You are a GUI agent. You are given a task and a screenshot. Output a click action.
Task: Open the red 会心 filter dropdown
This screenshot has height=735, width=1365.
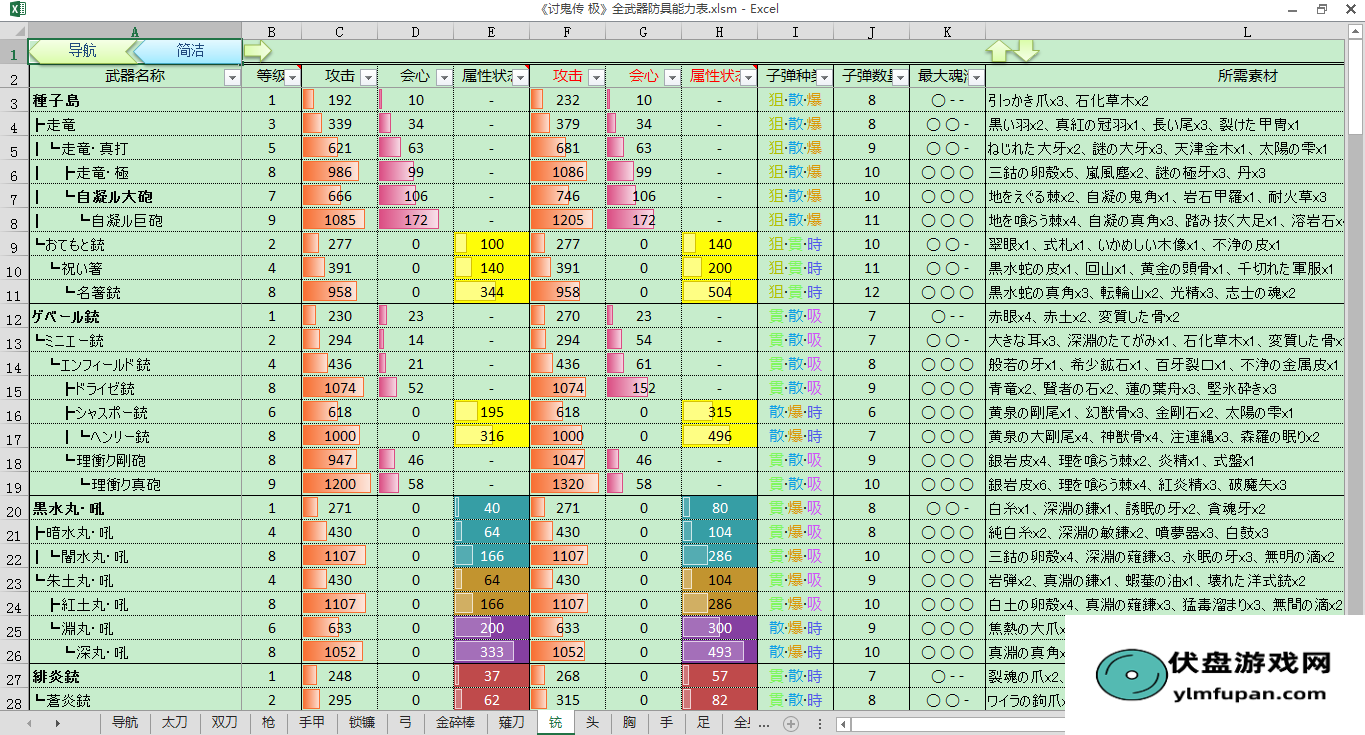pos(671,77)
